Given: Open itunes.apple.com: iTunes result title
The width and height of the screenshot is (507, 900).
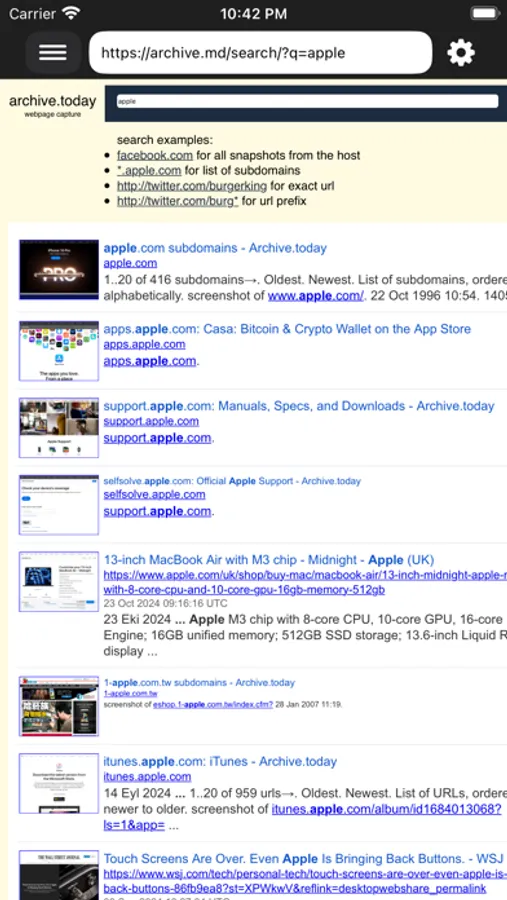Looking at the screenshot, I should (x=220, y=762).
